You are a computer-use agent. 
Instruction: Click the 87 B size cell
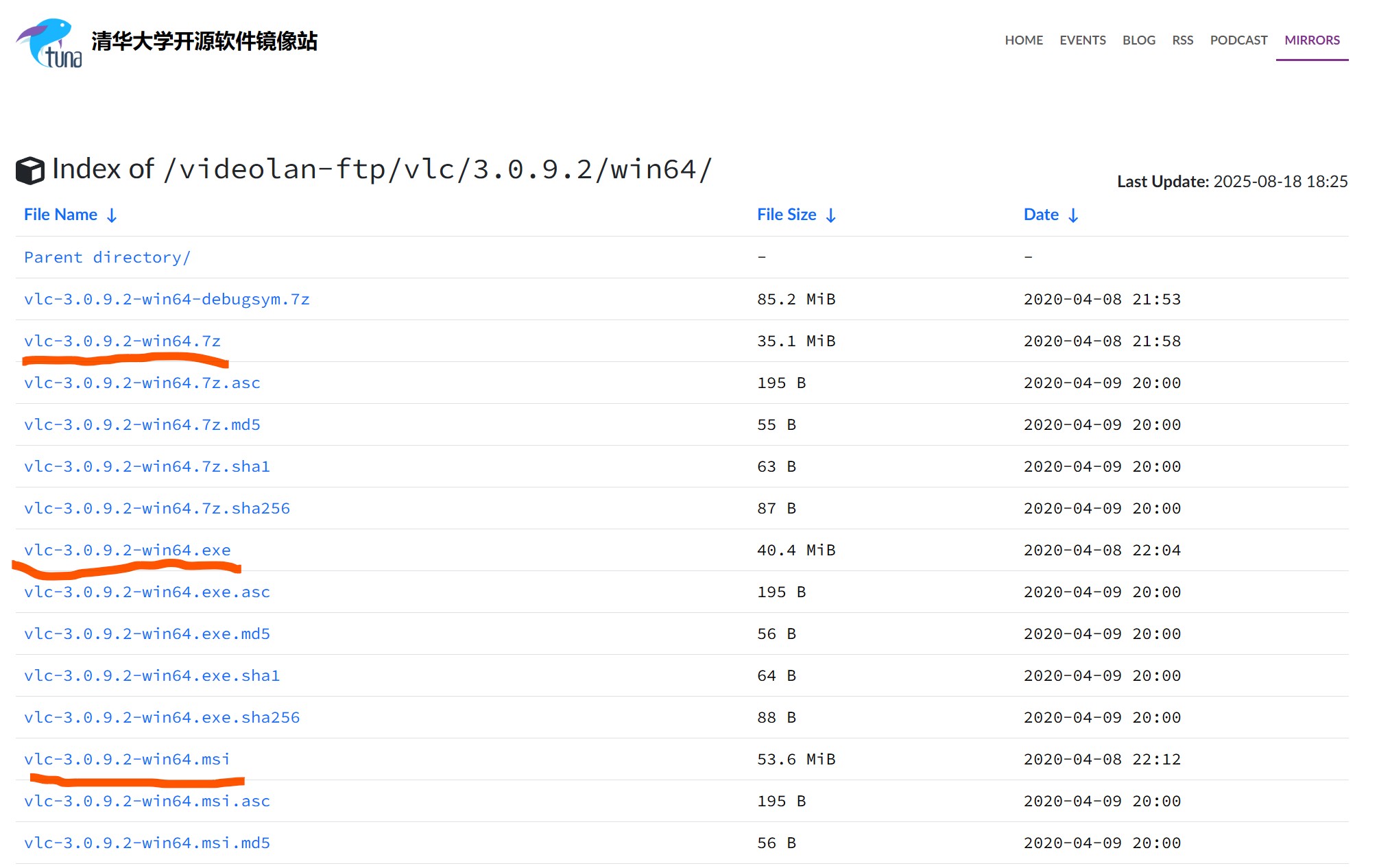click(776, 508)
